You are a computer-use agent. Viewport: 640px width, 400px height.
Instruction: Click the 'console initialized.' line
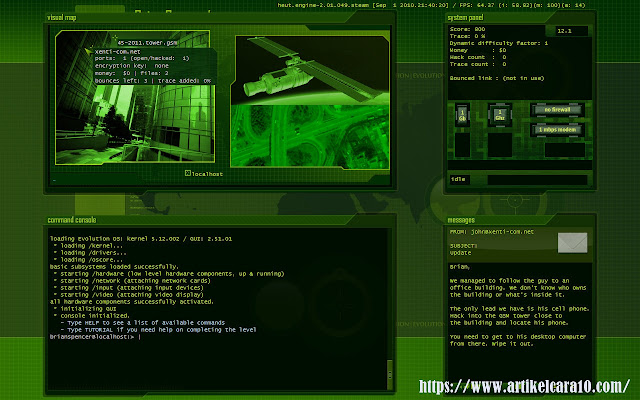pos(92,316)
